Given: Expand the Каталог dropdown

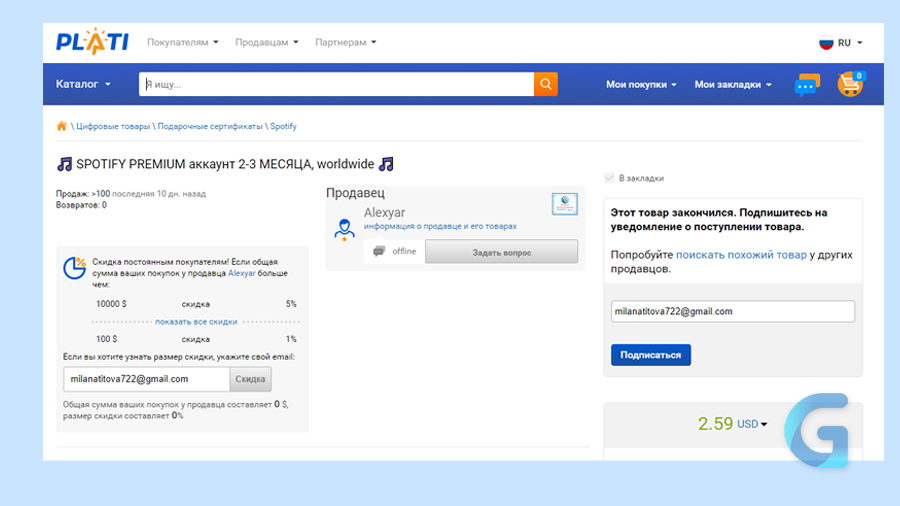Looking at the screenshot, I should 83,84.
